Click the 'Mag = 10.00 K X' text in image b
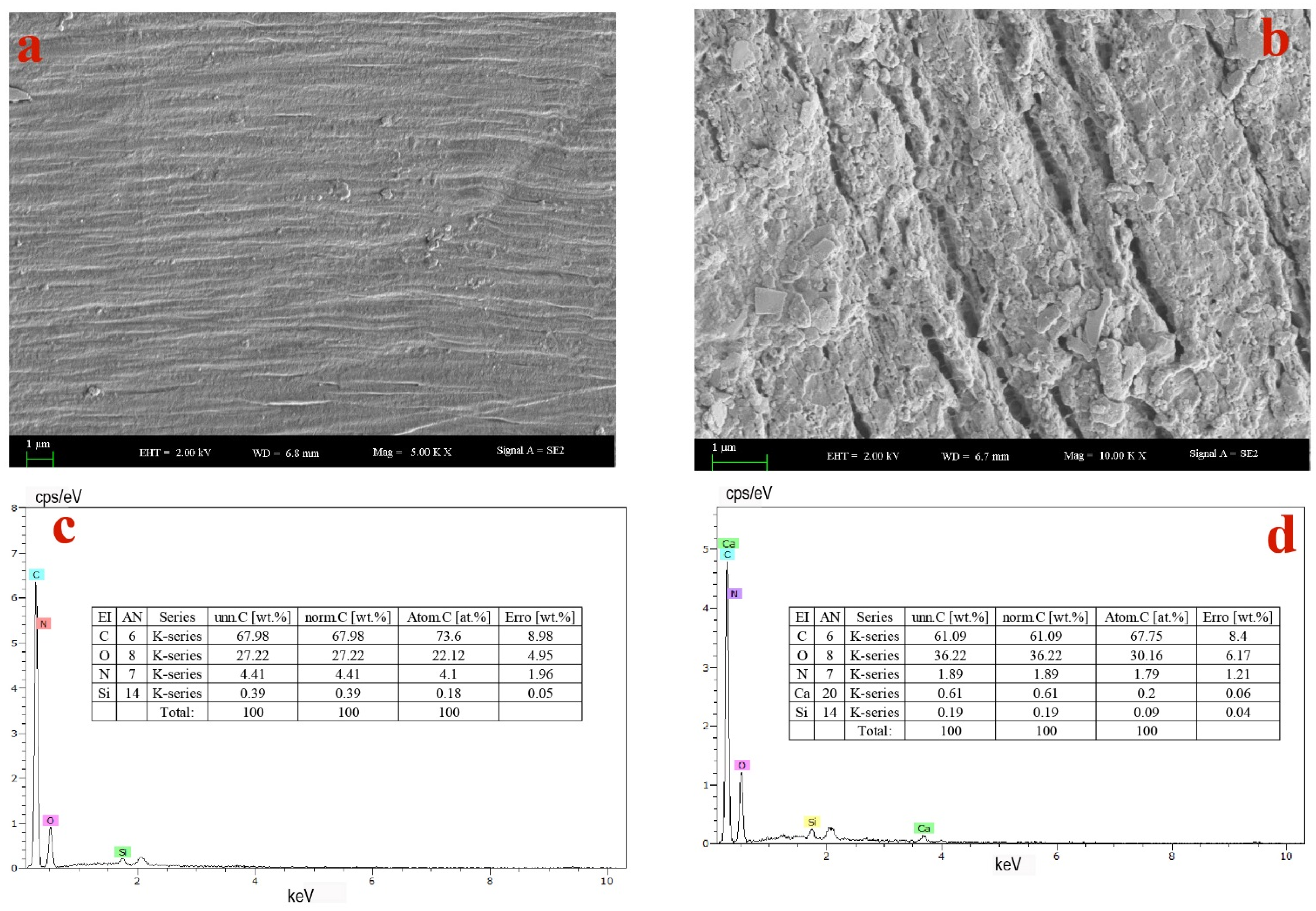Image resolution: width=1316 pixels, height=911 pixels. (x=1104, y=455)
